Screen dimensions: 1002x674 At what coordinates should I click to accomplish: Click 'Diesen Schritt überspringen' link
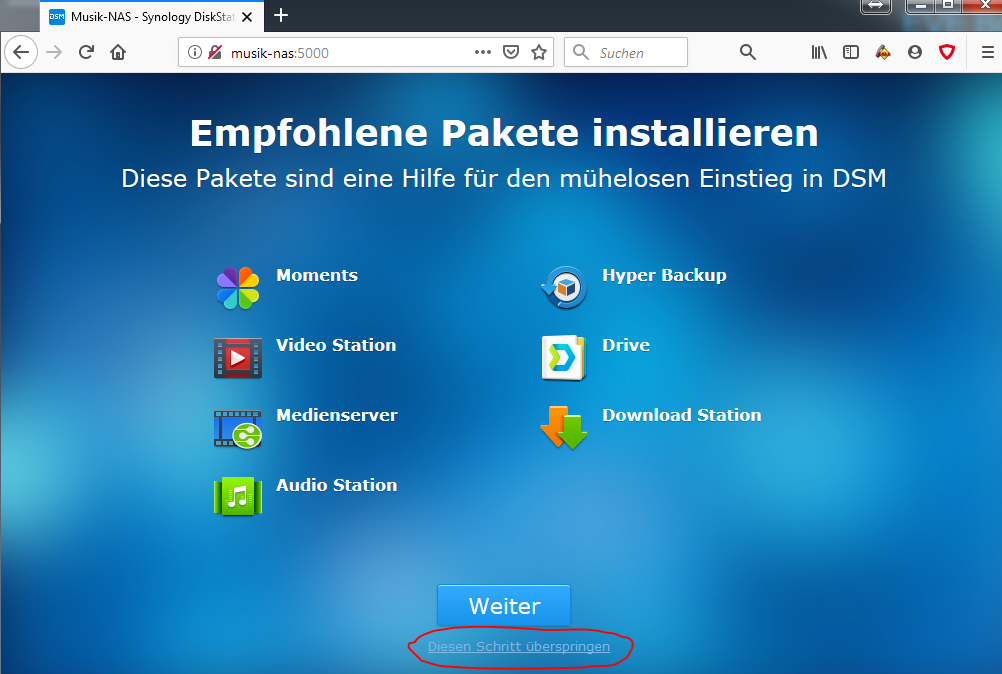click(519, 647)
